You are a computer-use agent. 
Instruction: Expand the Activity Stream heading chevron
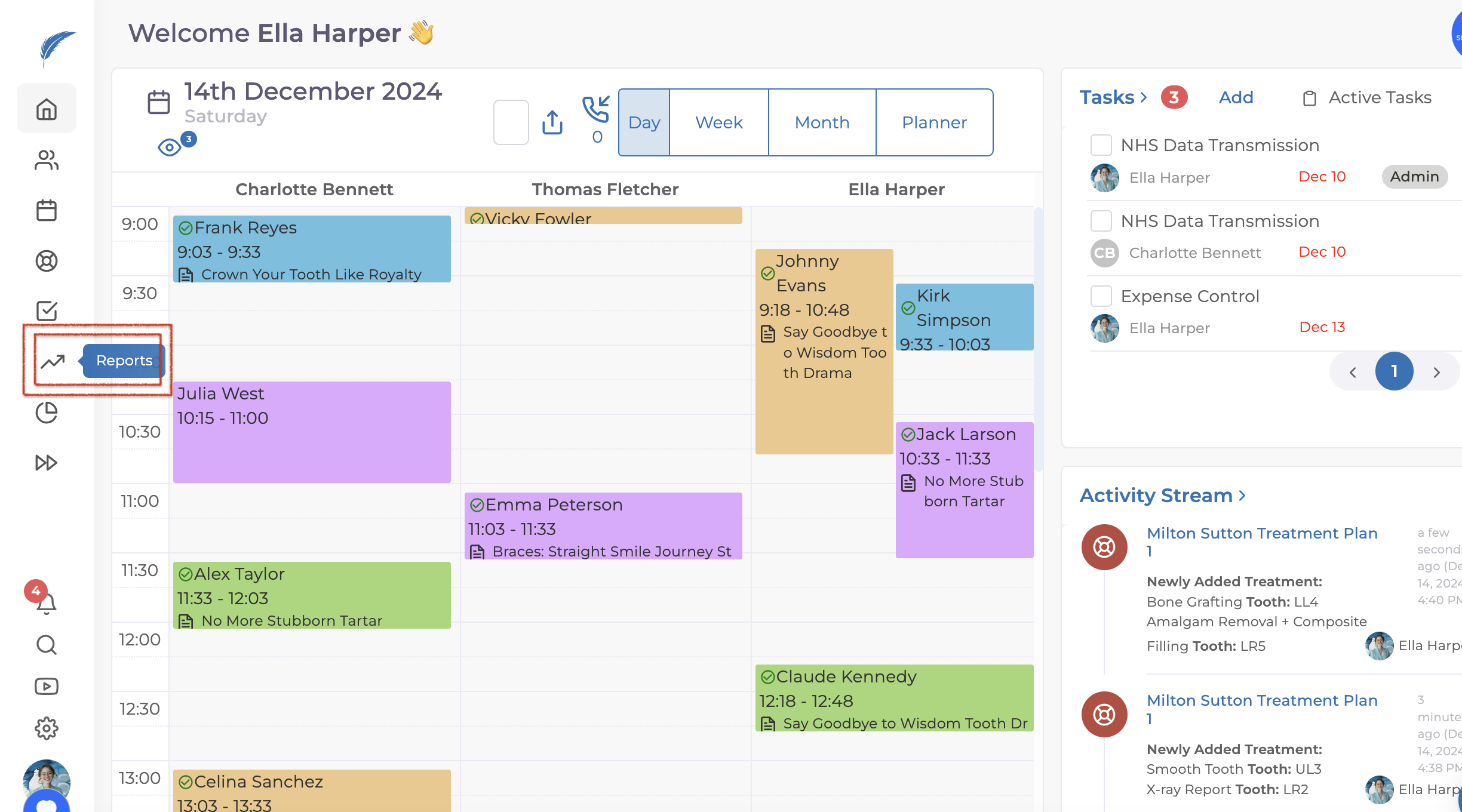pyautogui.click(x=1243, y=496)
